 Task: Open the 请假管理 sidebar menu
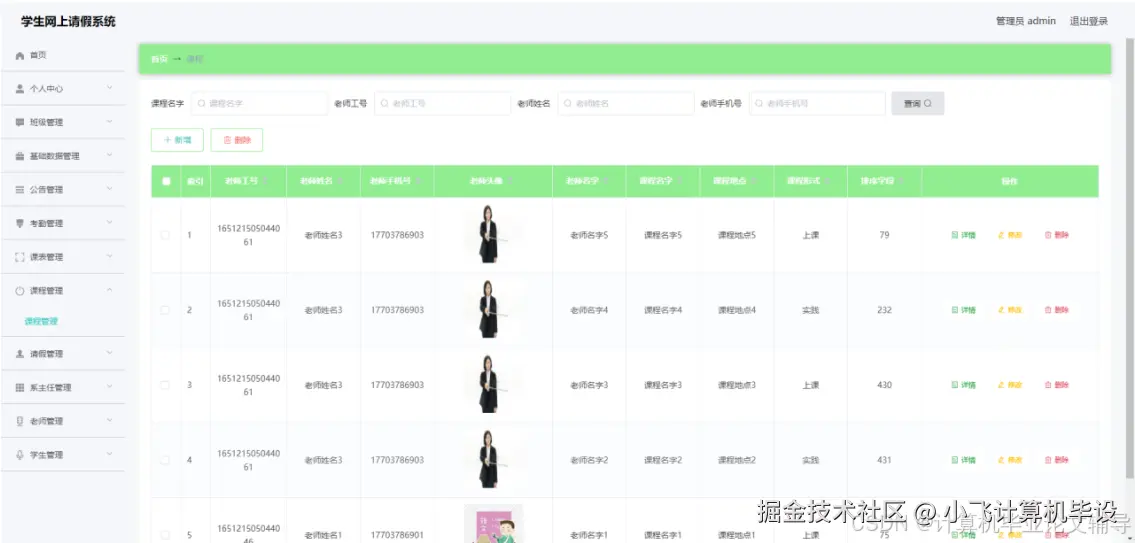coord(63,353)
